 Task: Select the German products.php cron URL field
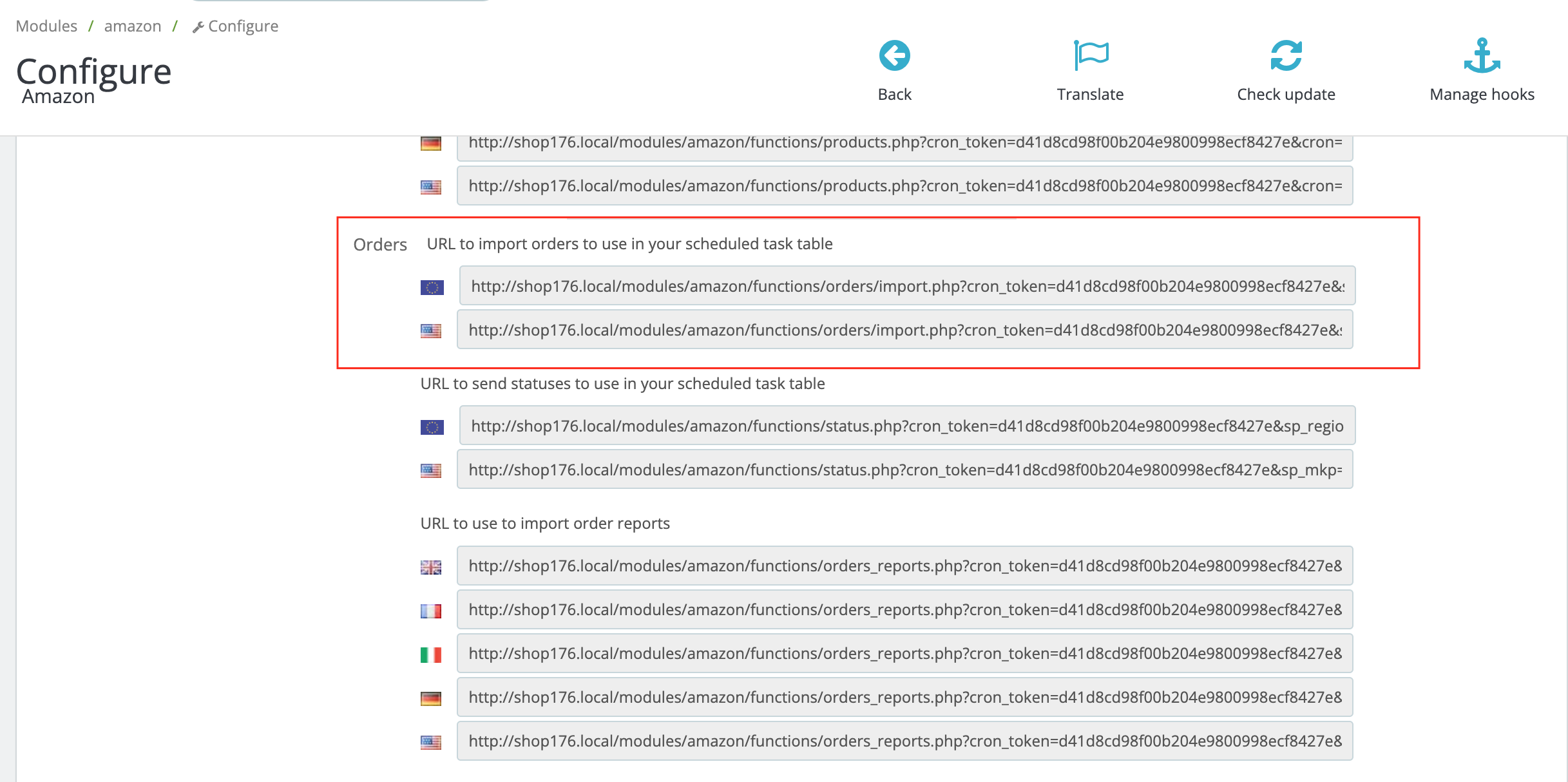(x=904, y=148)
